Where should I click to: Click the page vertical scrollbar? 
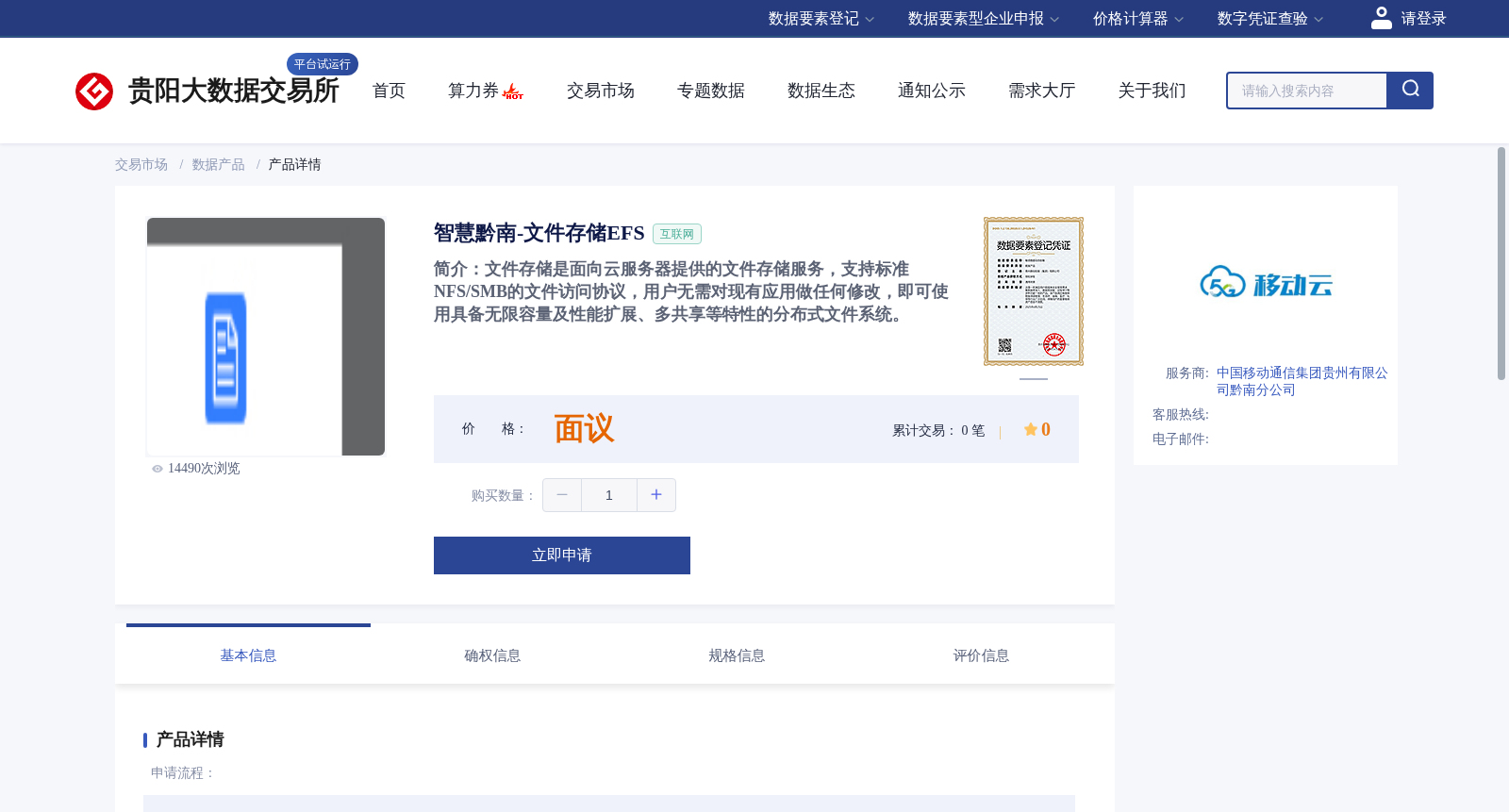click(1501, 264)
